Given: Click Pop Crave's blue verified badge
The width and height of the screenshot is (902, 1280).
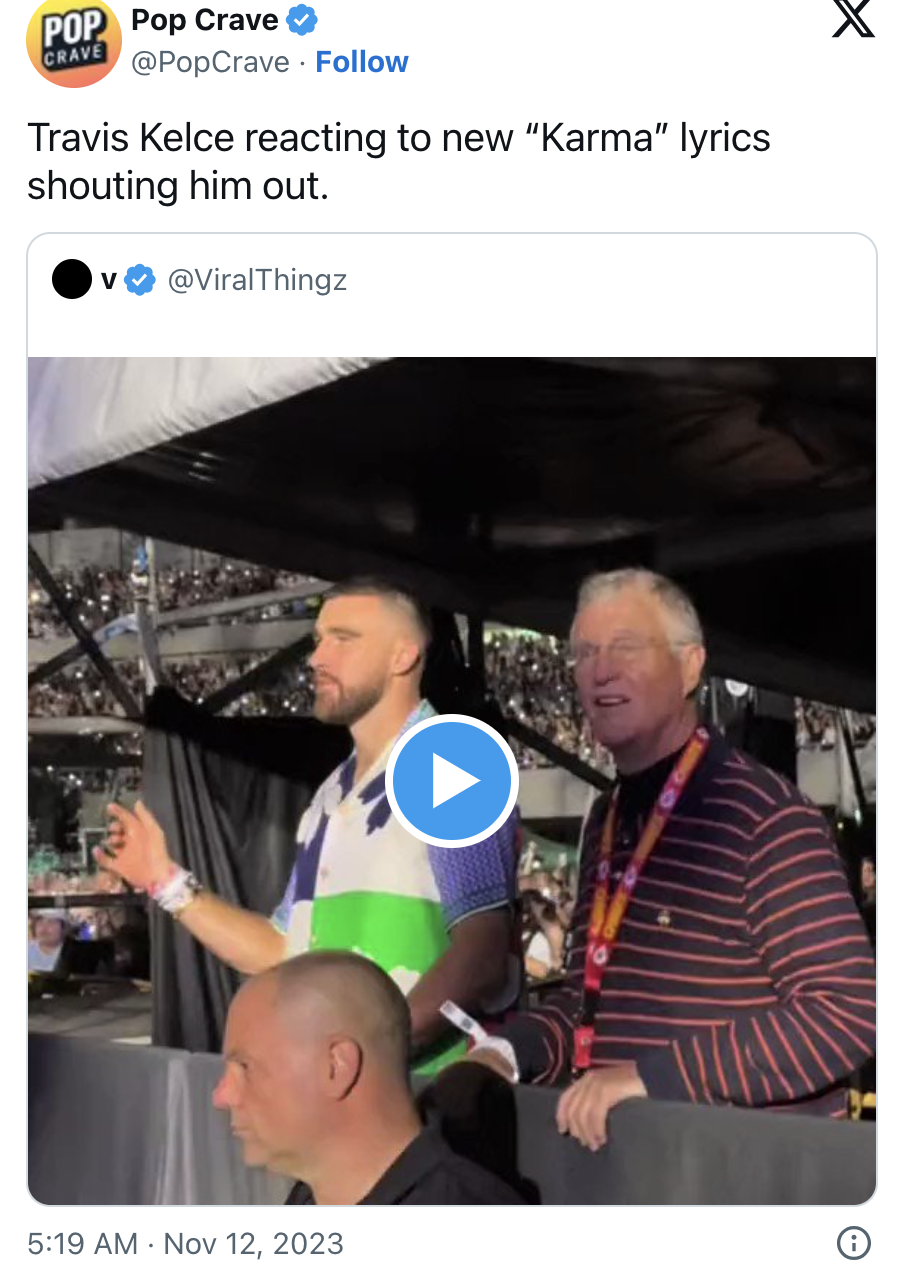Looking at the screenshot, I should pyautogui.click(x=302, y=19).
